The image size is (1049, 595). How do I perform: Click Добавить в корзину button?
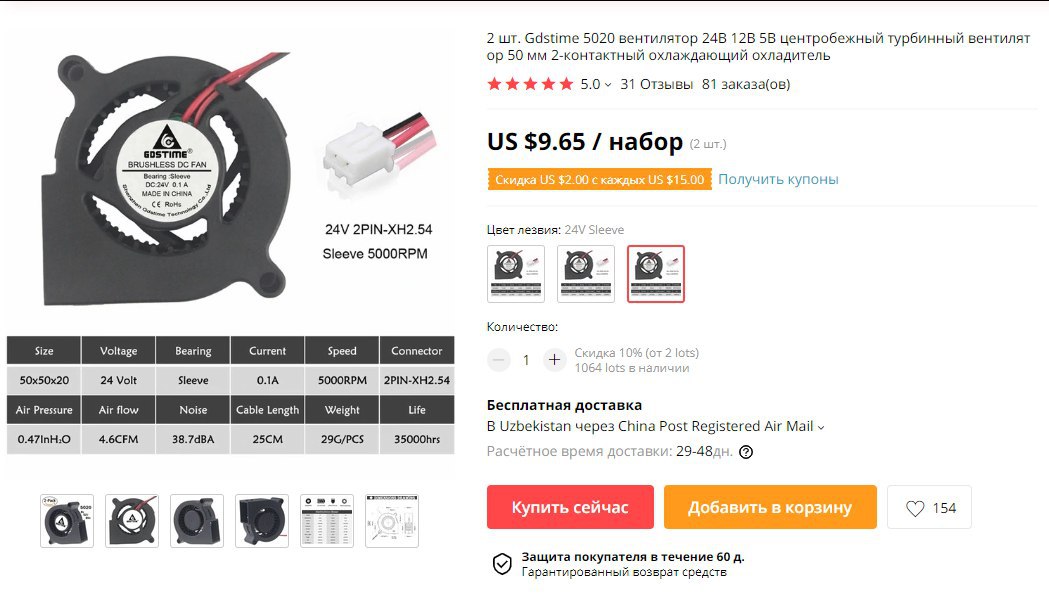pyautogui.click(x=770, y=507)
